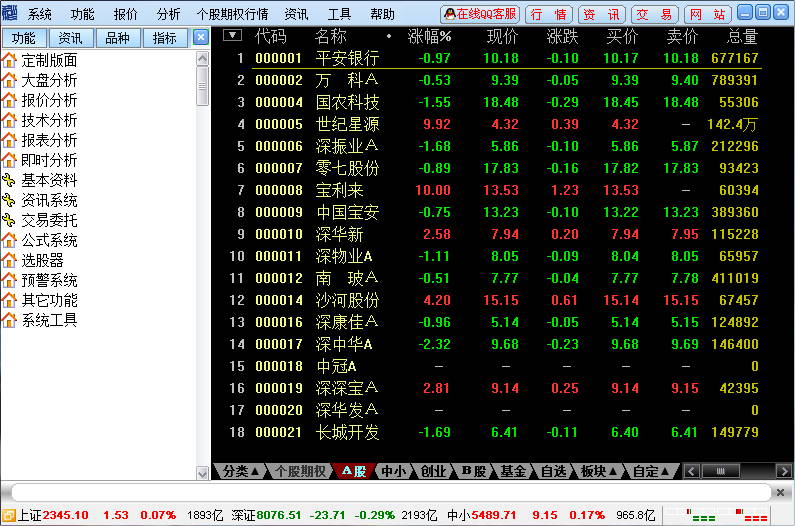Expand the 自定▲ custom tab menu
795x526 pixels.
click(x=651, y=471)
